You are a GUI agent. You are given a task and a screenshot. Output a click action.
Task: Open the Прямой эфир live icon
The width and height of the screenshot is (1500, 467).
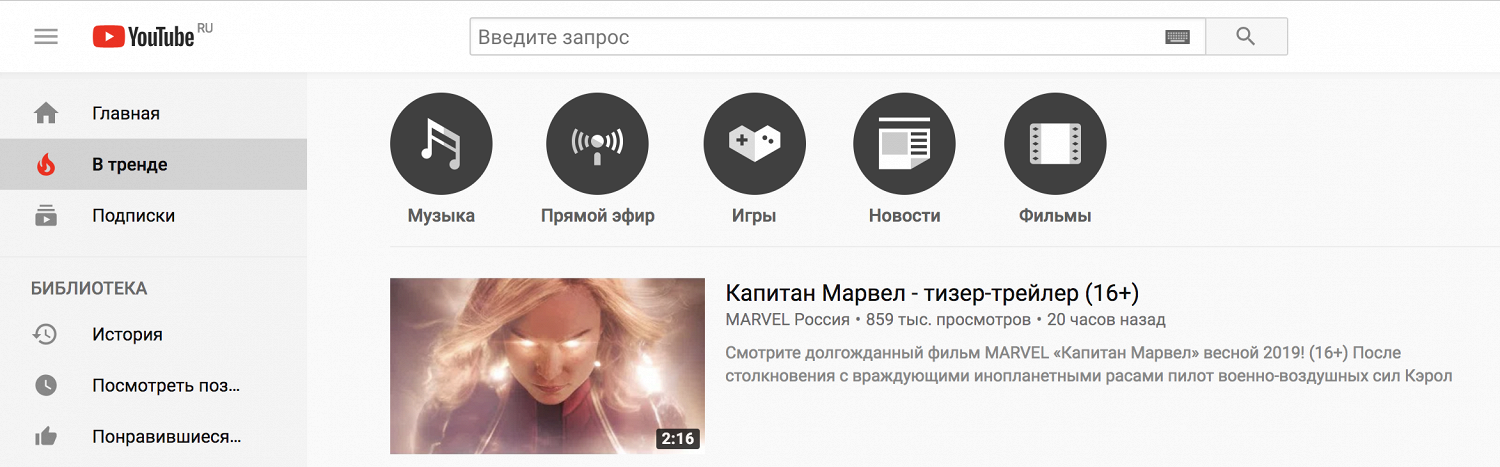(x=597, y=145)
